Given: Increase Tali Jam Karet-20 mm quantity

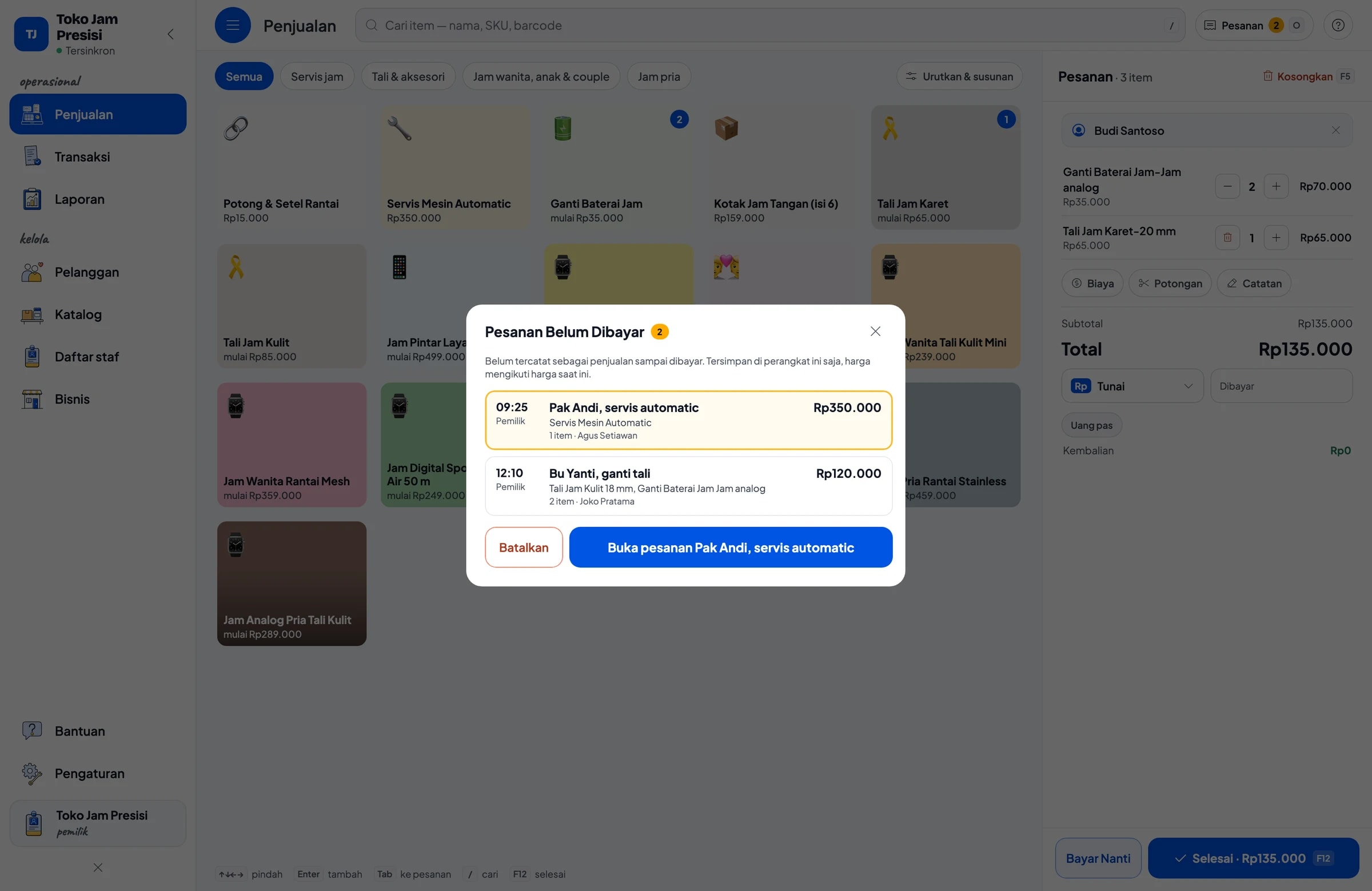Looking at the screenshot, I should (1276, 237).
